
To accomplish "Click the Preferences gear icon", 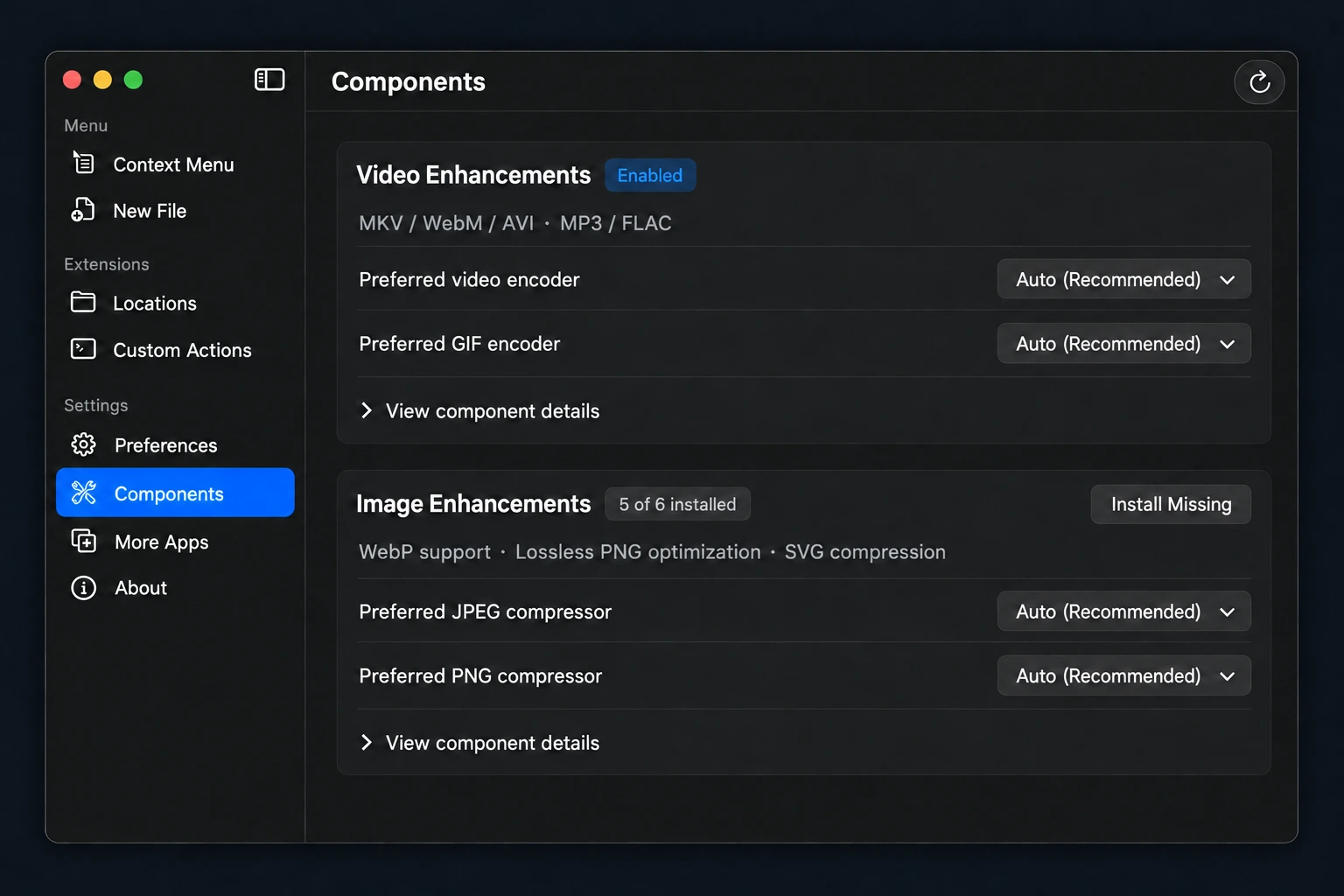I will [x=83, y=444].
